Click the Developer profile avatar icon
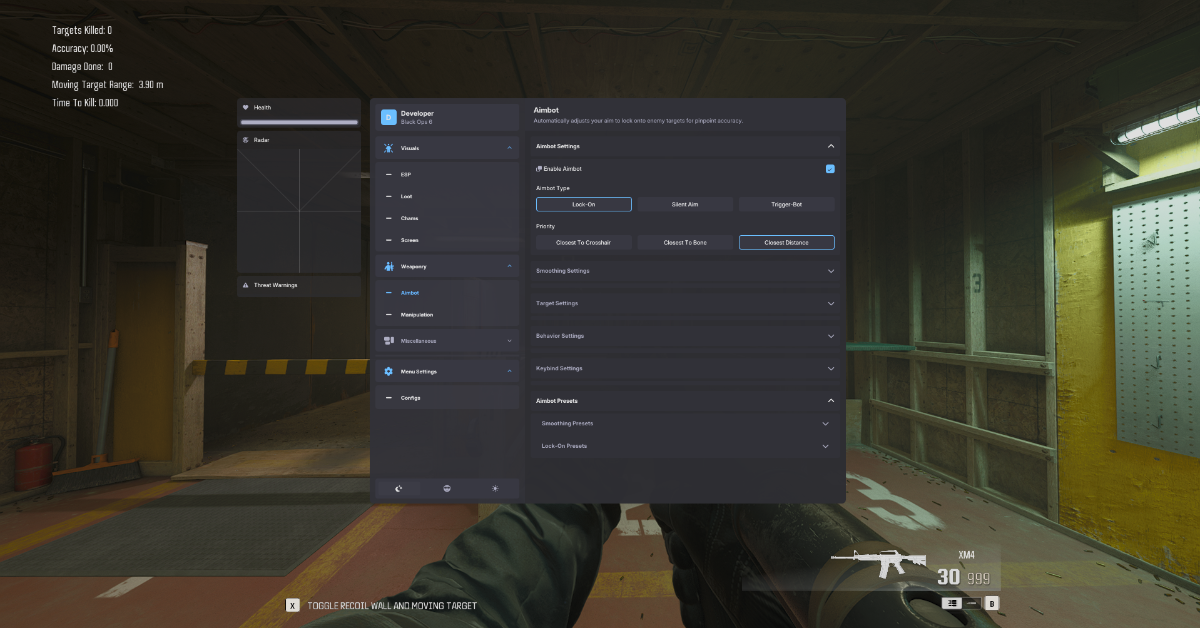1200x628 pixels. pos(388,117)
